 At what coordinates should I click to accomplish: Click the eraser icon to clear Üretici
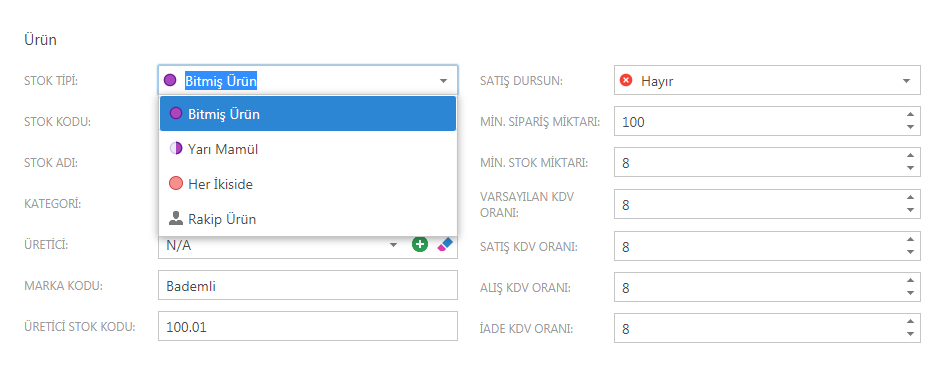pos(445,245)
